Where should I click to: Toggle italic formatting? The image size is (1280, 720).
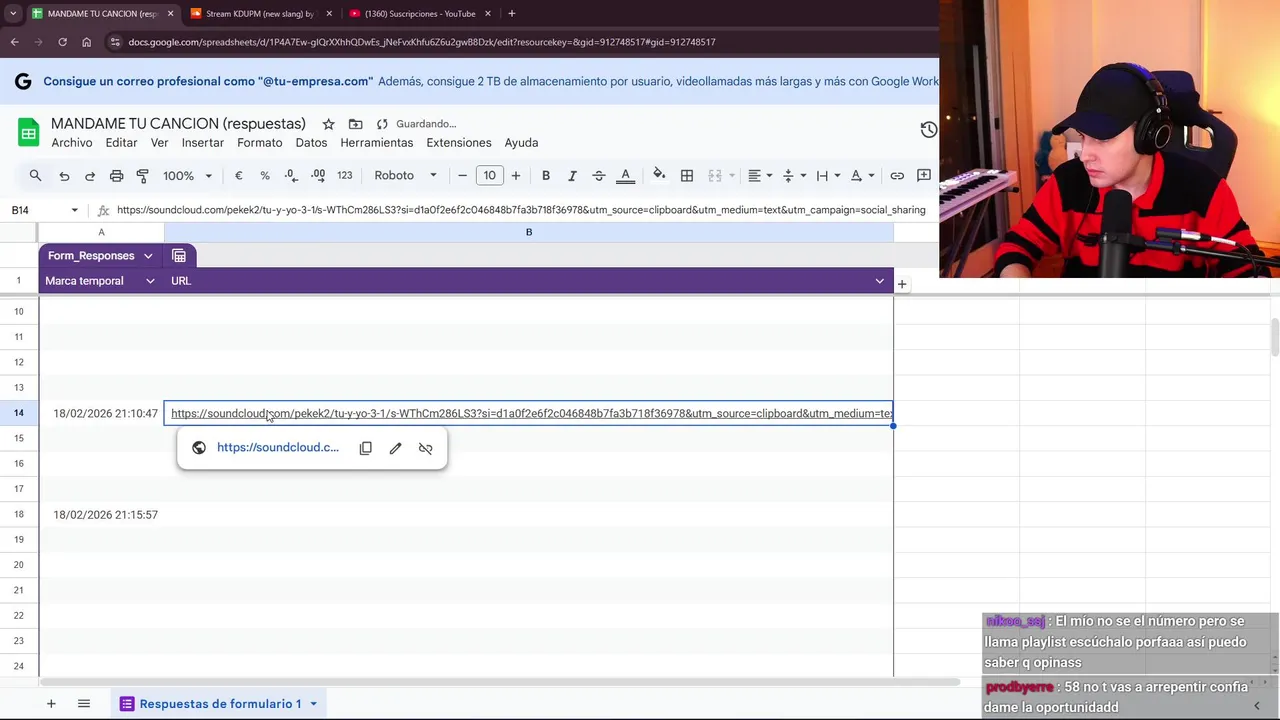[x=572, y=175]
